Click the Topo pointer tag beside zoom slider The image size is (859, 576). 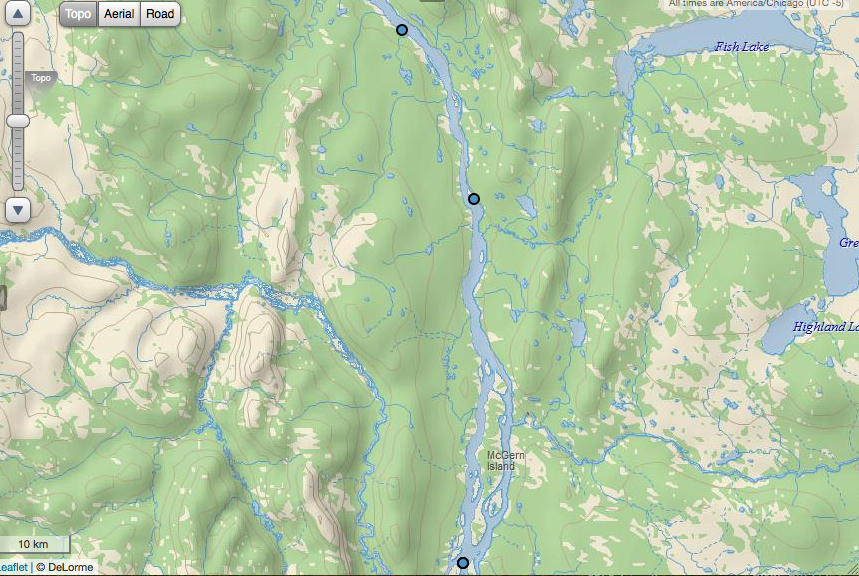pyautogui.click(x=41, y=78)
